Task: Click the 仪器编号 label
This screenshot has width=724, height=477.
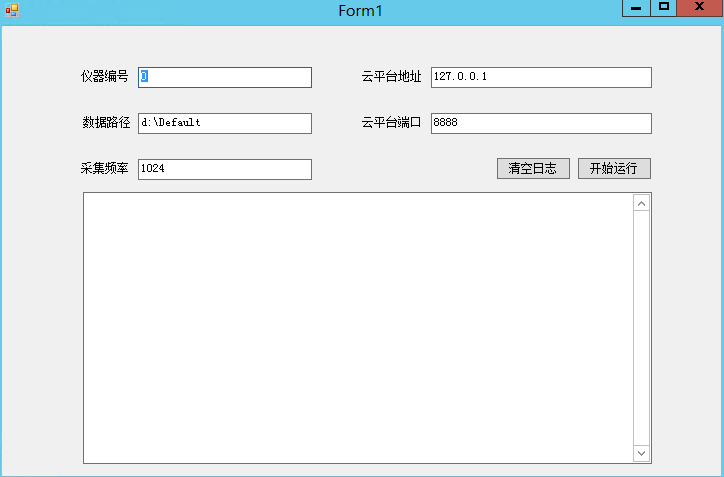Action: (x=105, y=77)
